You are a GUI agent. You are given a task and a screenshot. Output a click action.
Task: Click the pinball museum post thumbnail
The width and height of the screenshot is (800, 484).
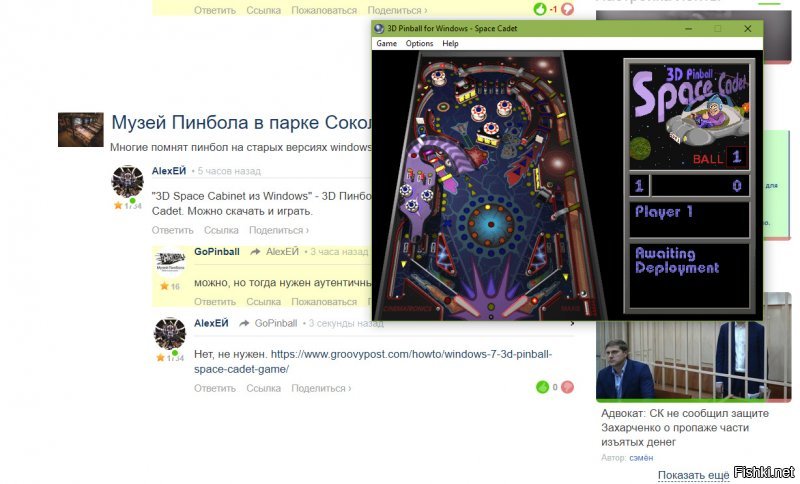pos(81,130)
